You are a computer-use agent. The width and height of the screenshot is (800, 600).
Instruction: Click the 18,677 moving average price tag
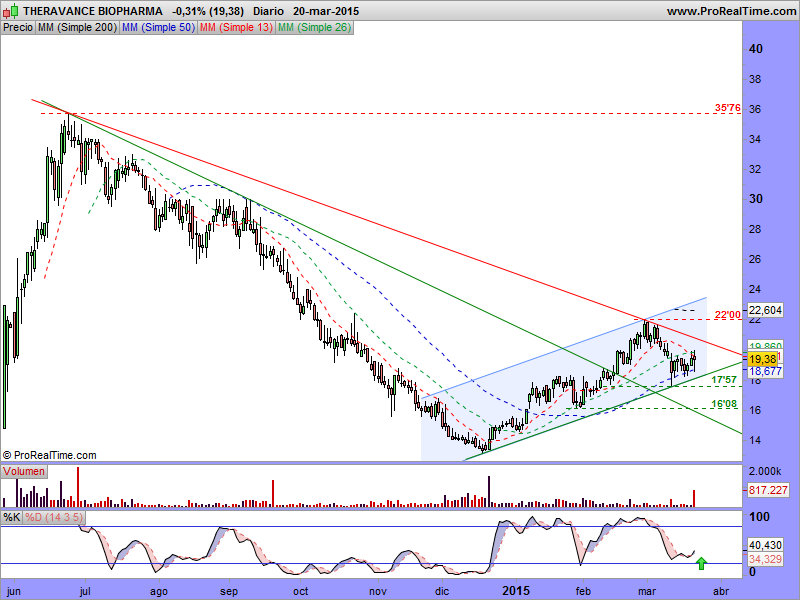[x=765, y=371]
